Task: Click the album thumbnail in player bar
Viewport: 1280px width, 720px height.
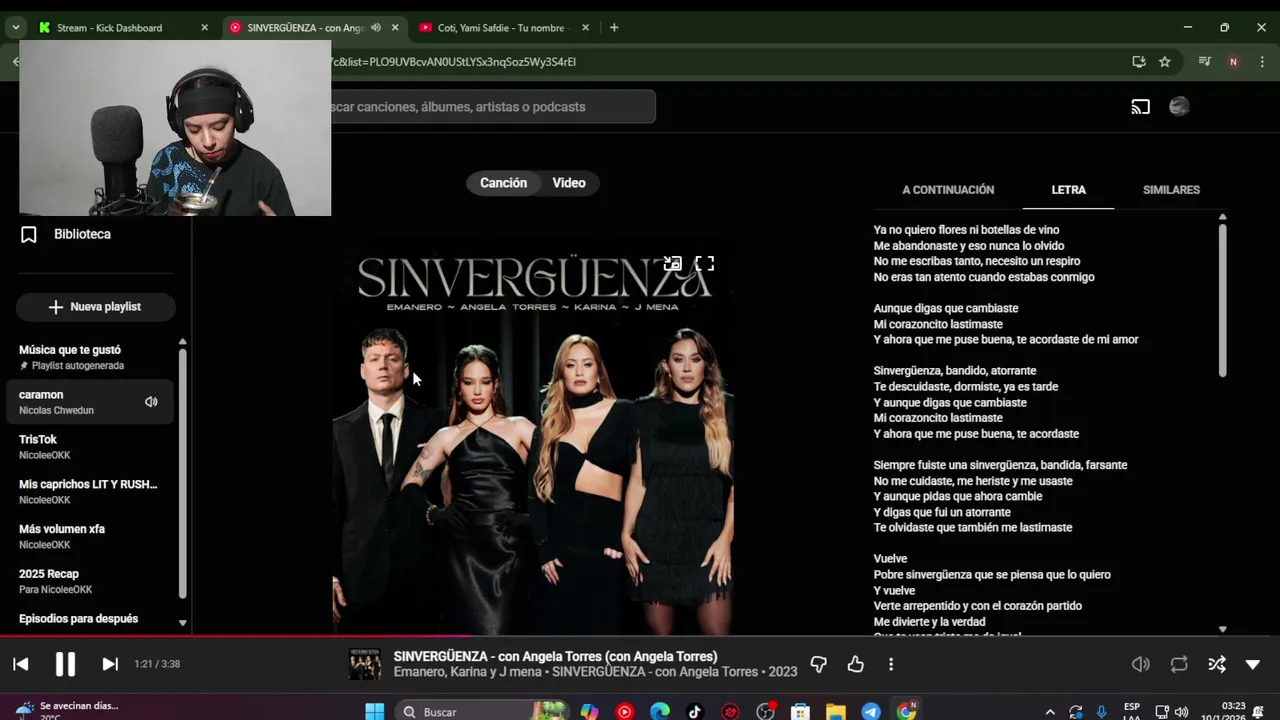Action: tap(364, 664)
